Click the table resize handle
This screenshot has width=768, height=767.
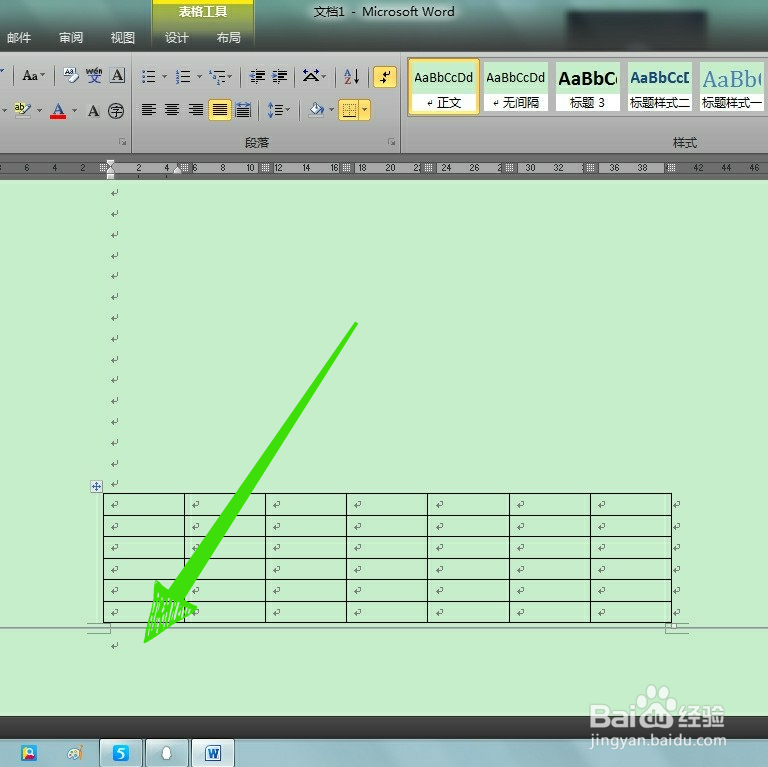click(674, 626)
